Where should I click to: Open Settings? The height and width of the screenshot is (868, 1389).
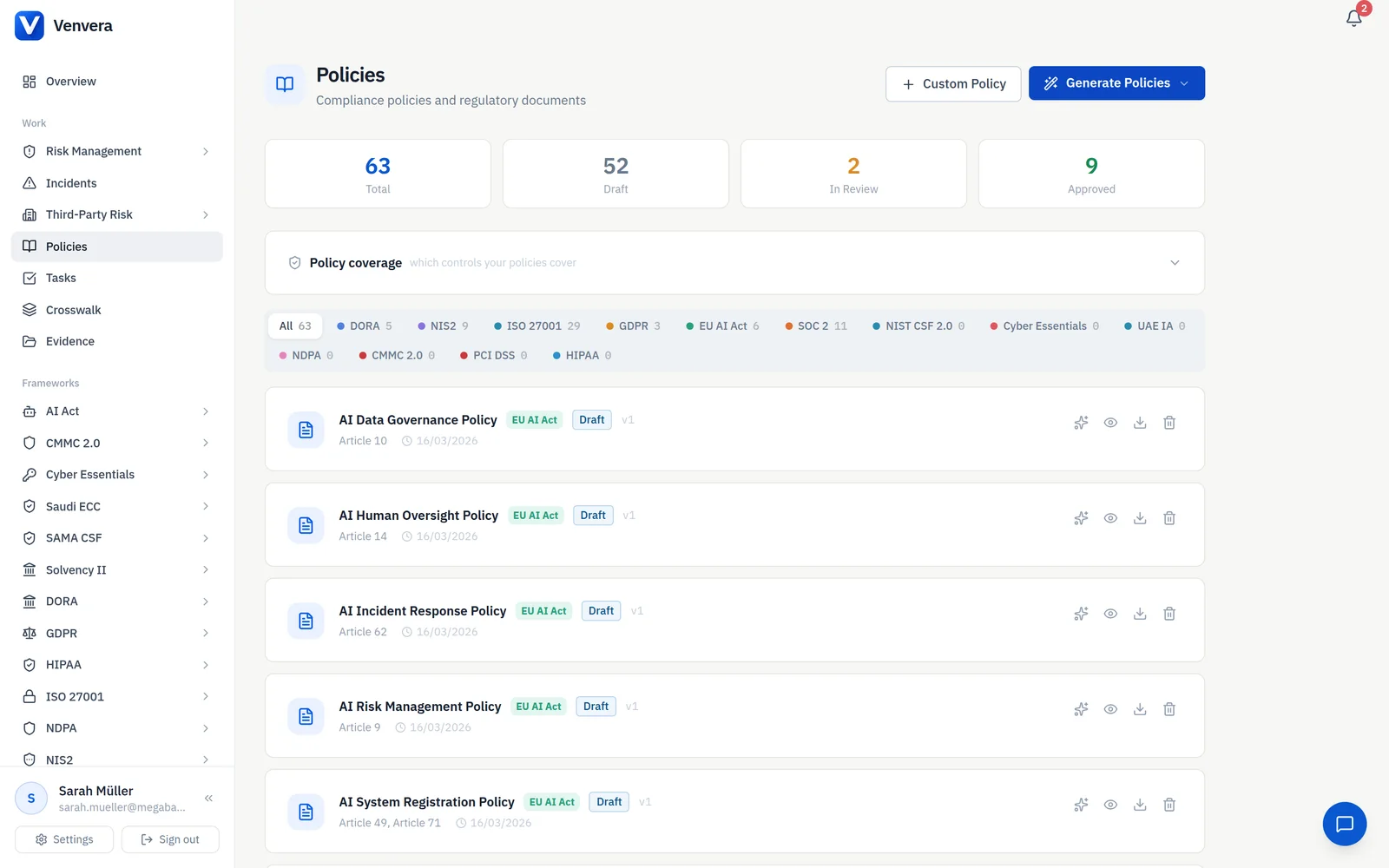click(64, 839)
